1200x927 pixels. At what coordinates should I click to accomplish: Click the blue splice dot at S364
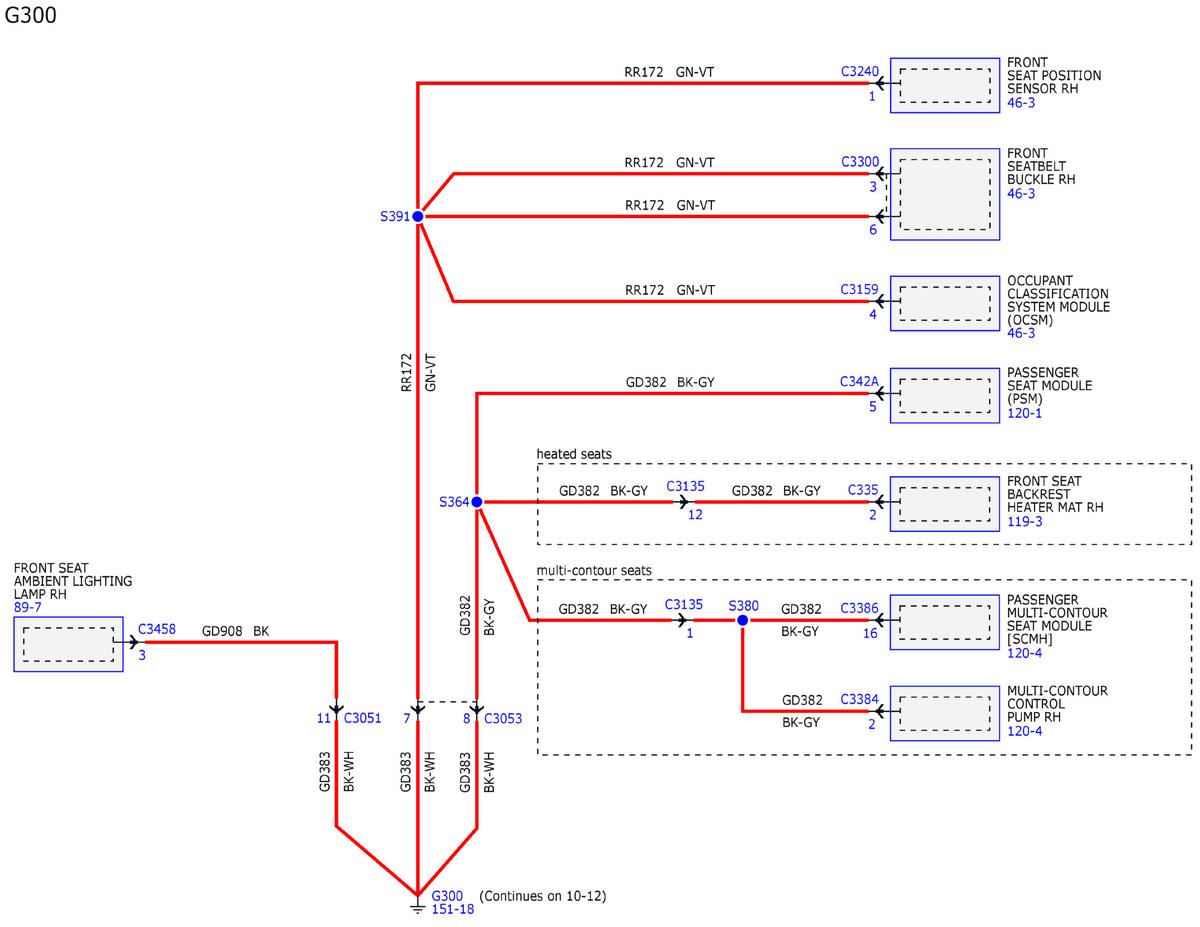click(477, 502)
